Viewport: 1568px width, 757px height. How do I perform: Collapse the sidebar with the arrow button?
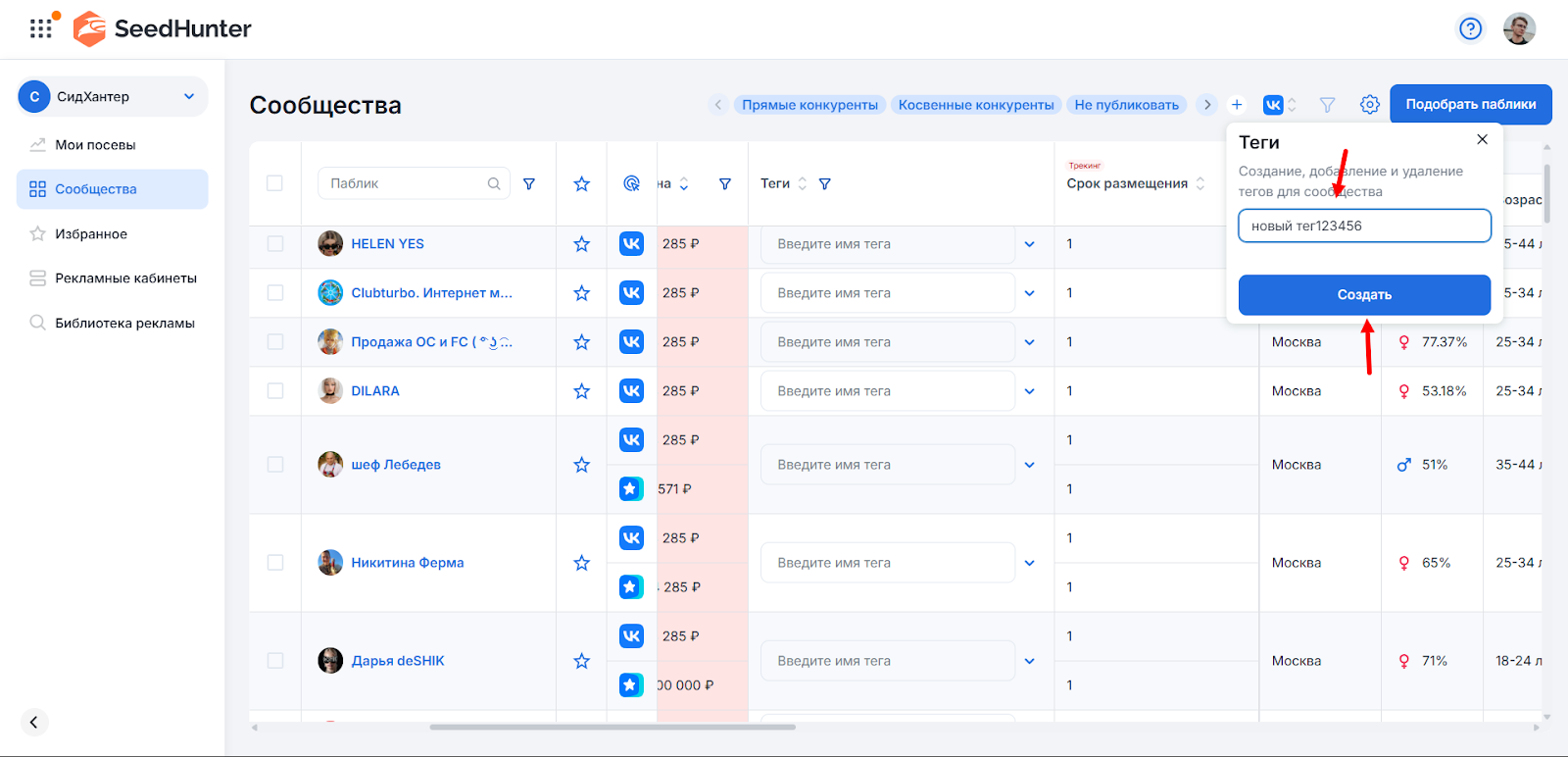click(33, 722)
